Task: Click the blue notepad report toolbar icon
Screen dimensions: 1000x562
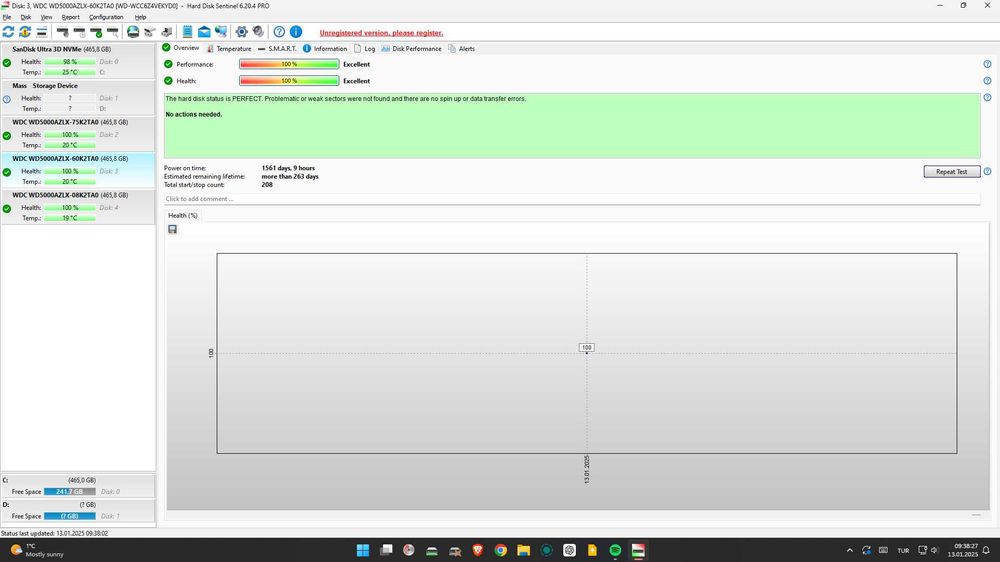Action: (188, 31)
